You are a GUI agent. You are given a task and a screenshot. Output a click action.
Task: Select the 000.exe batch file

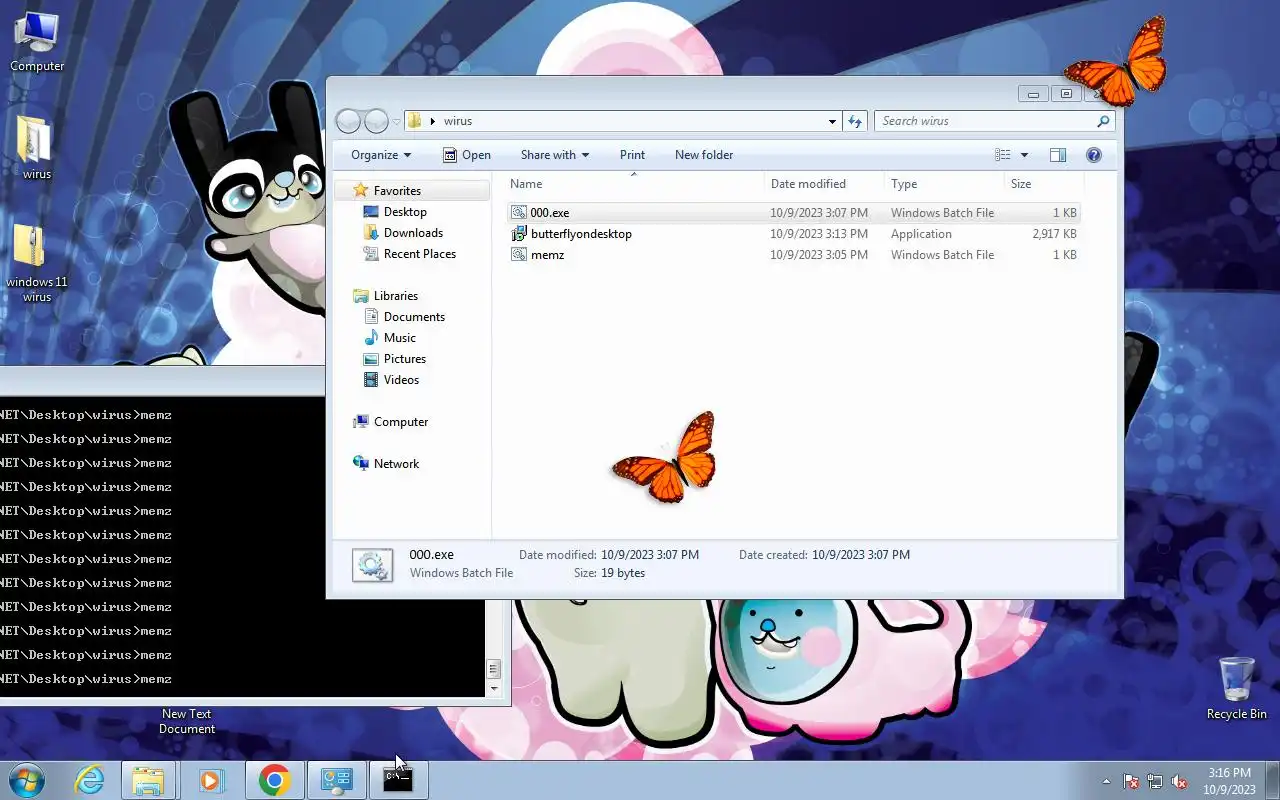pos(794,213)
